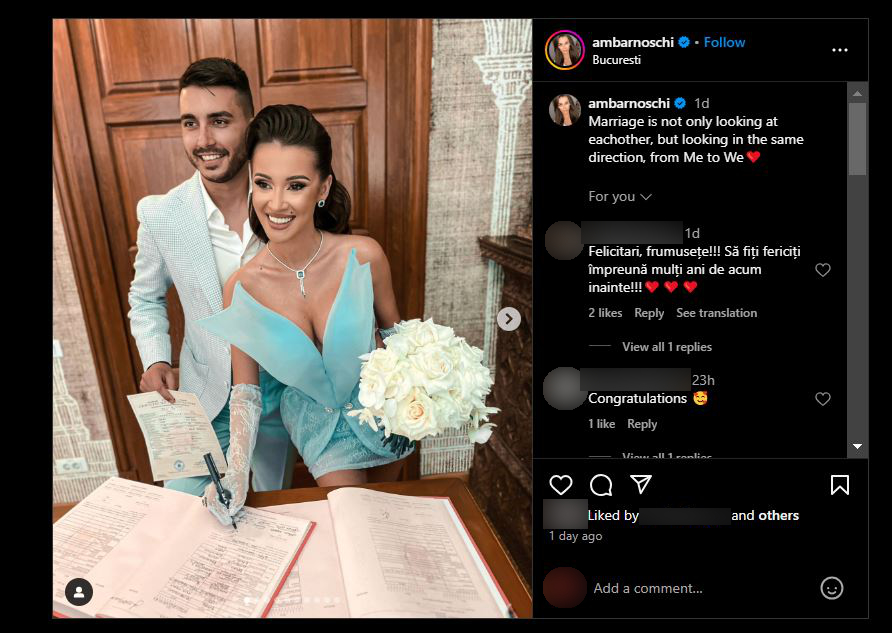Expand the For you comment sorting dropdown
Image resolution: width=892 pixels, height=633 pixels.
[x=620, y=196]
